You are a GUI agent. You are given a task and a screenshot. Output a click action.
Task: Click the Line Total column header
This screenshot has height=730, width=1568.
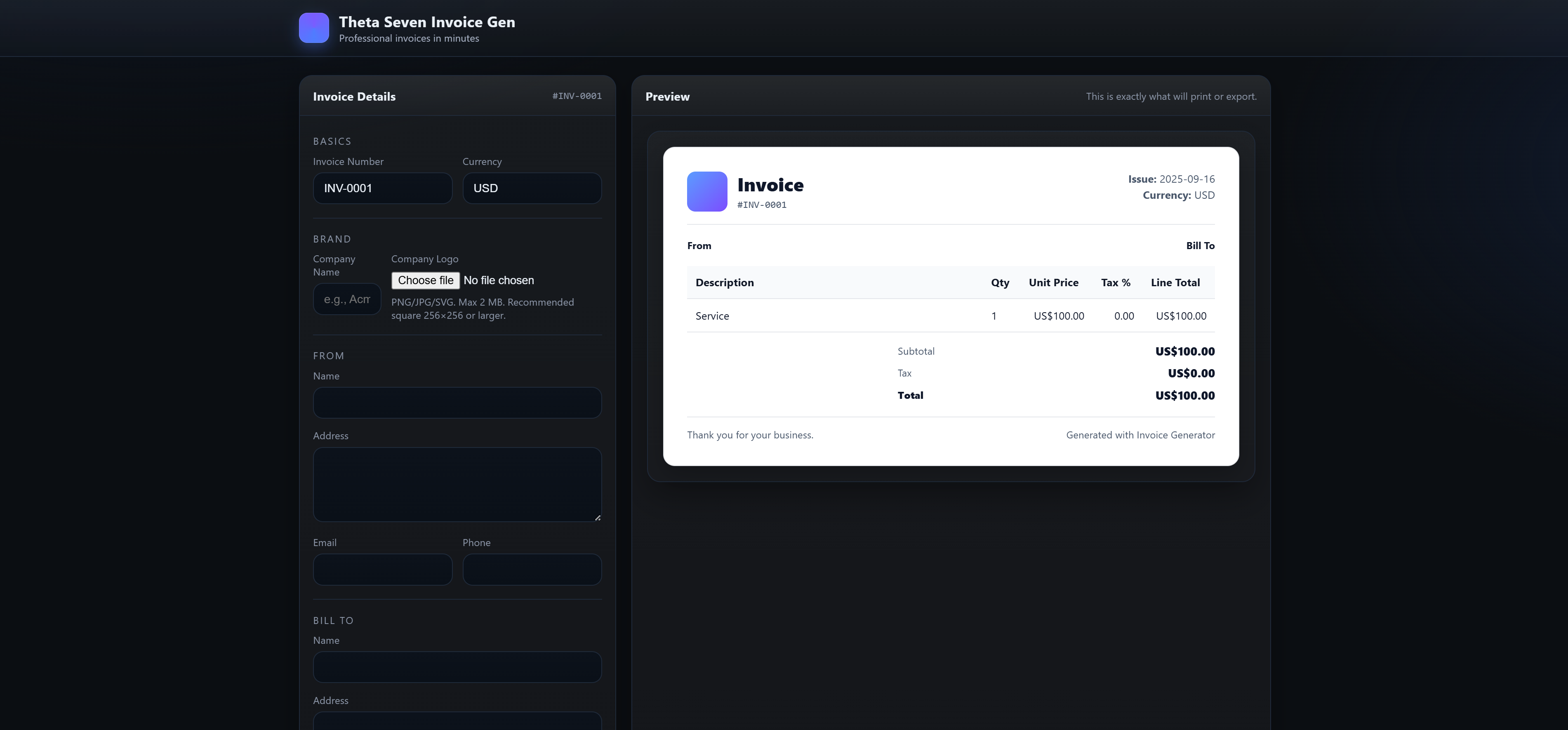1175,283
